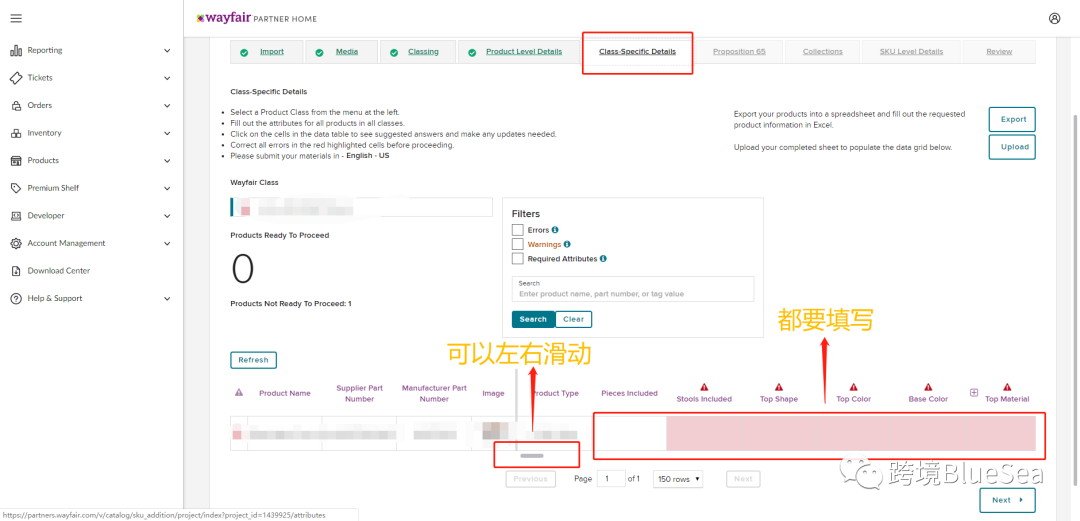Expand the Inventory menu chevron

(167, 133)
